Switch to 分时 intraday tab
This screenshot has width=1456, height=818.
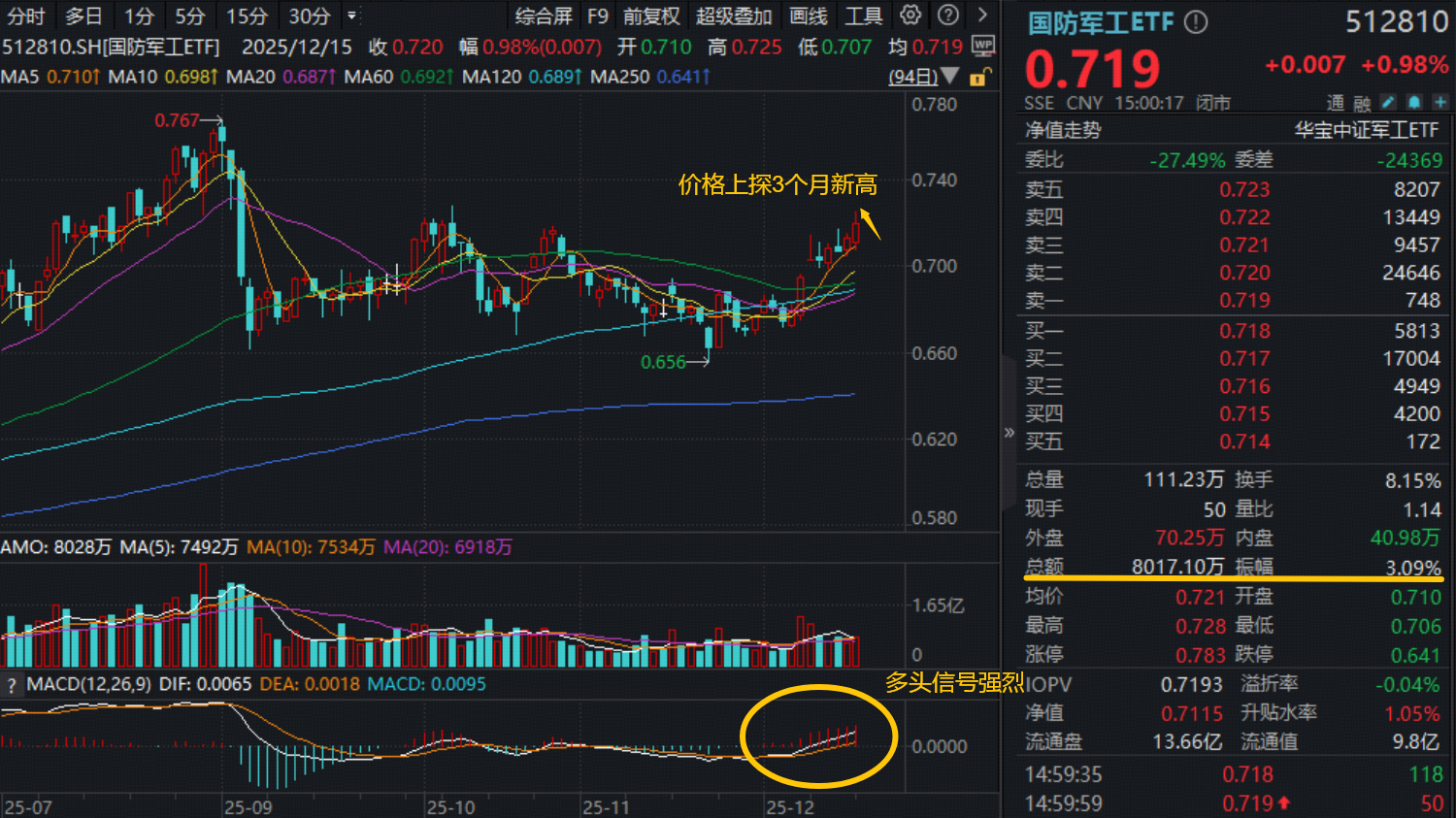(26, 16)
